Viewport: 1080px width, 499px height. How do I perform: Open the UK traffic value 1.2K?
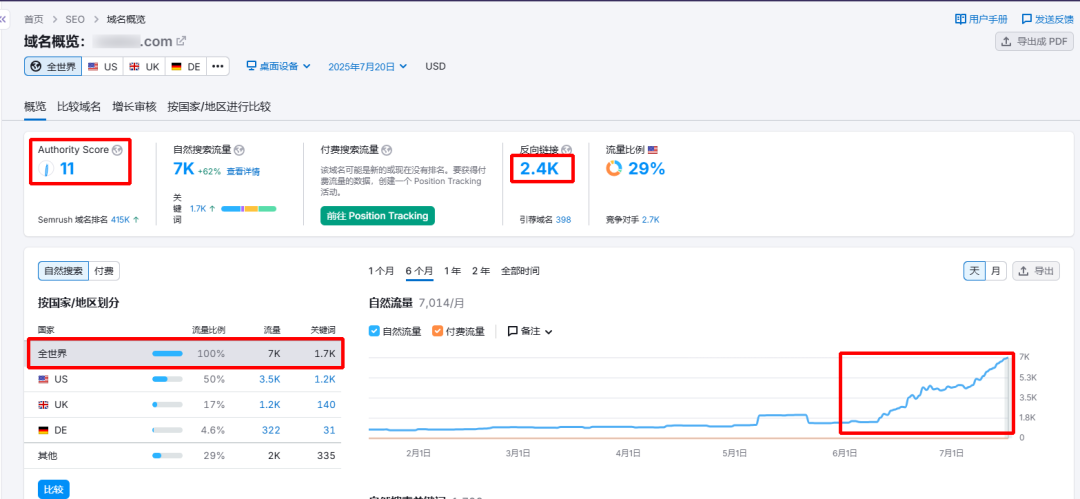[x=269, y=405]
